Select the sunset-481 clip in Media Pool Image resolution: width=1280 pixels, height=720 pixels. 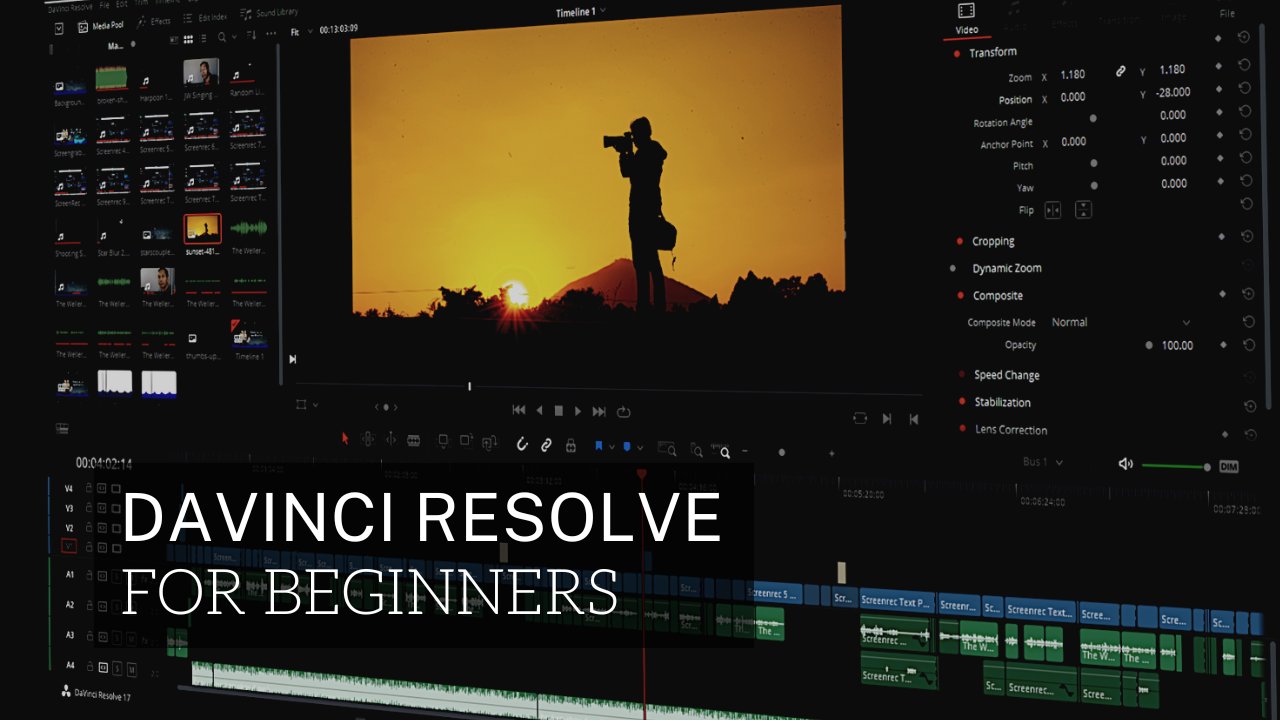point(204,230)
